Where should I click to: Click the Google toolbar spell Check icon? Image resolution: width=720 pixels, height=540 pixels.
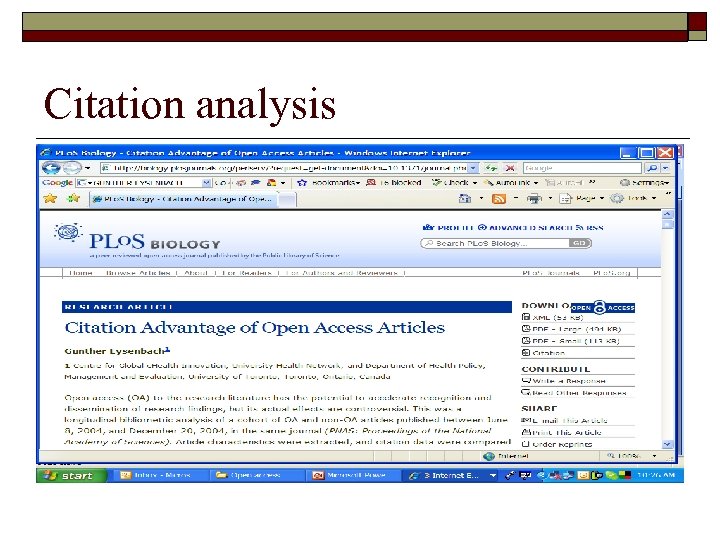tap(437, 183)
